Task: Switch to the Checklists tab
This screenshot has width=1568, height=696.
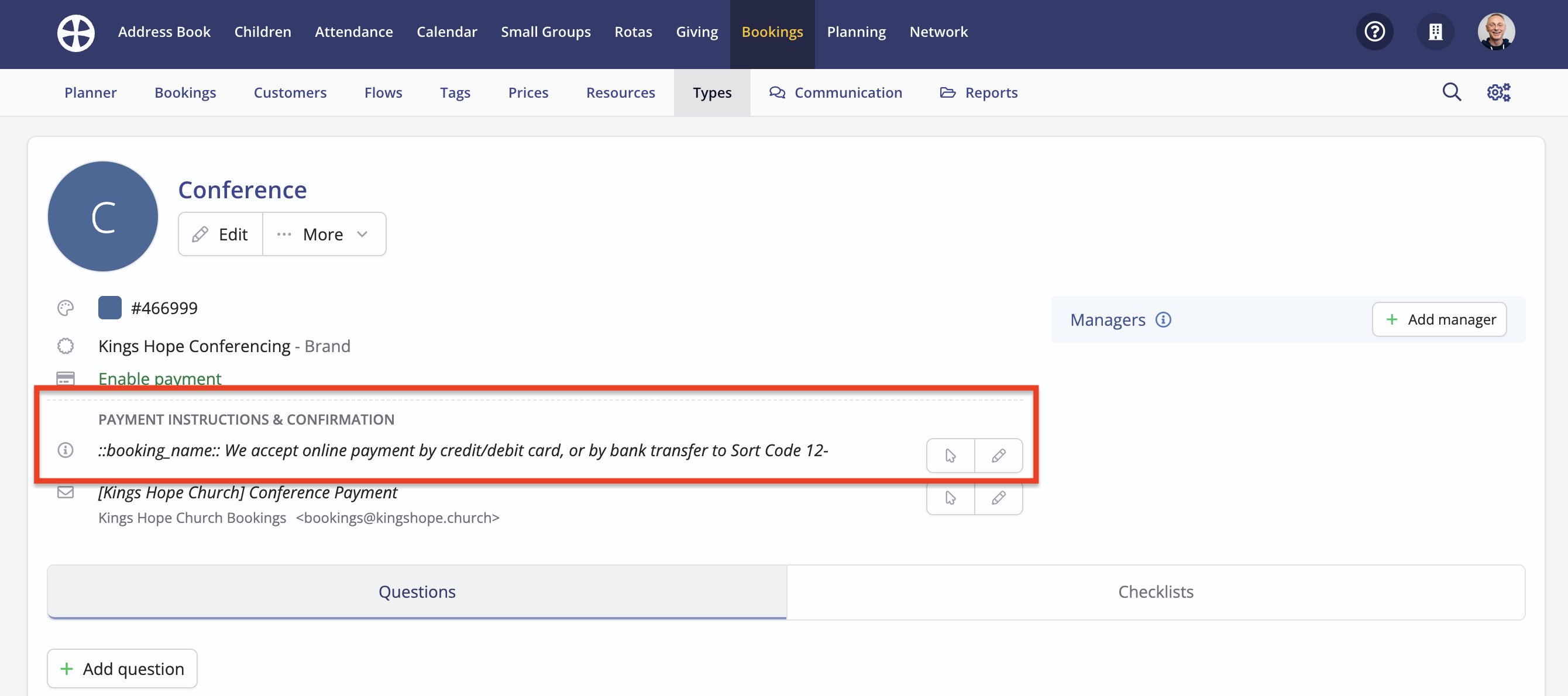Action: (x=1156, y=592)
